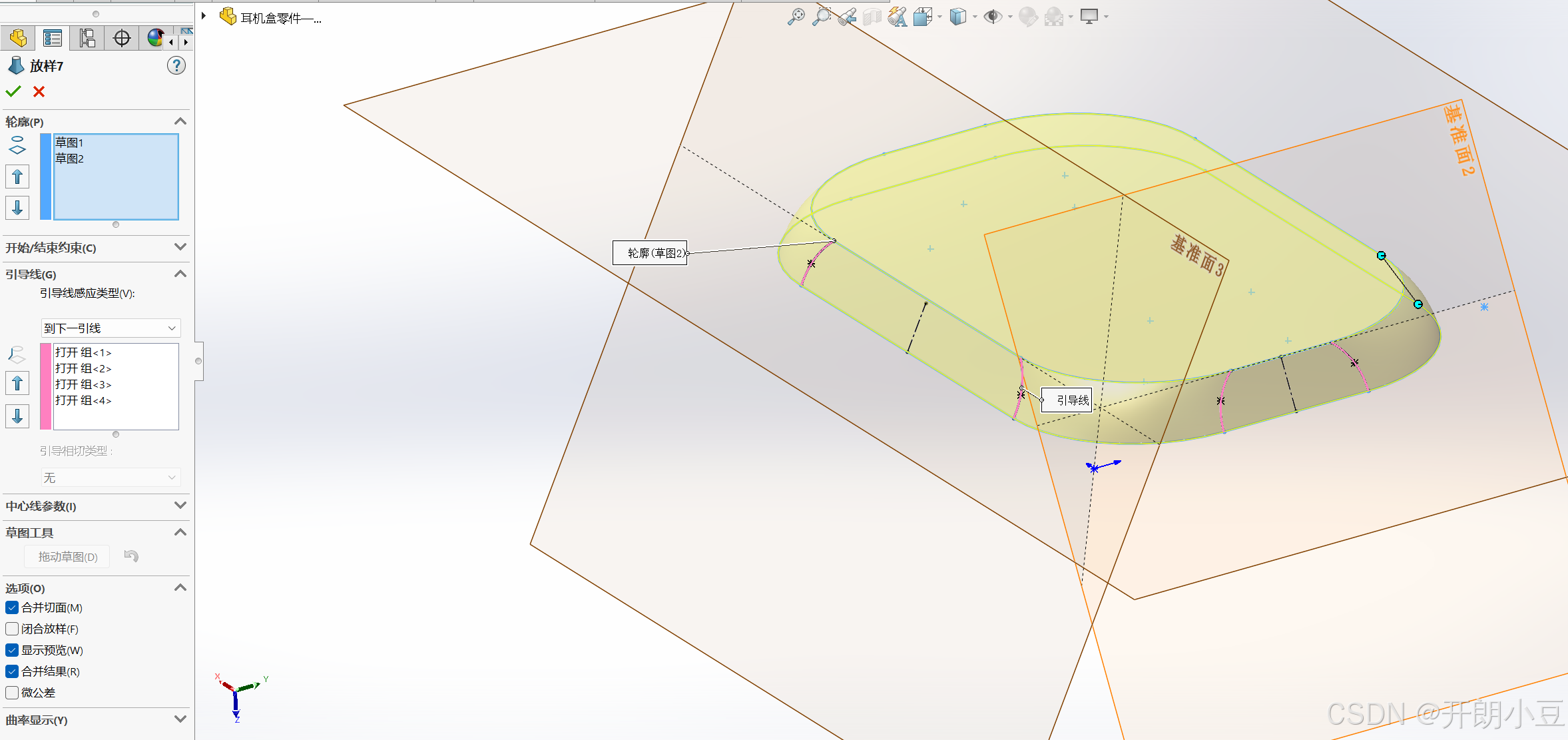This screenshot has width=1568, height=740.
Task: Enable 闭合放样 close loft checkbox
Action: [x=12, y=629]
